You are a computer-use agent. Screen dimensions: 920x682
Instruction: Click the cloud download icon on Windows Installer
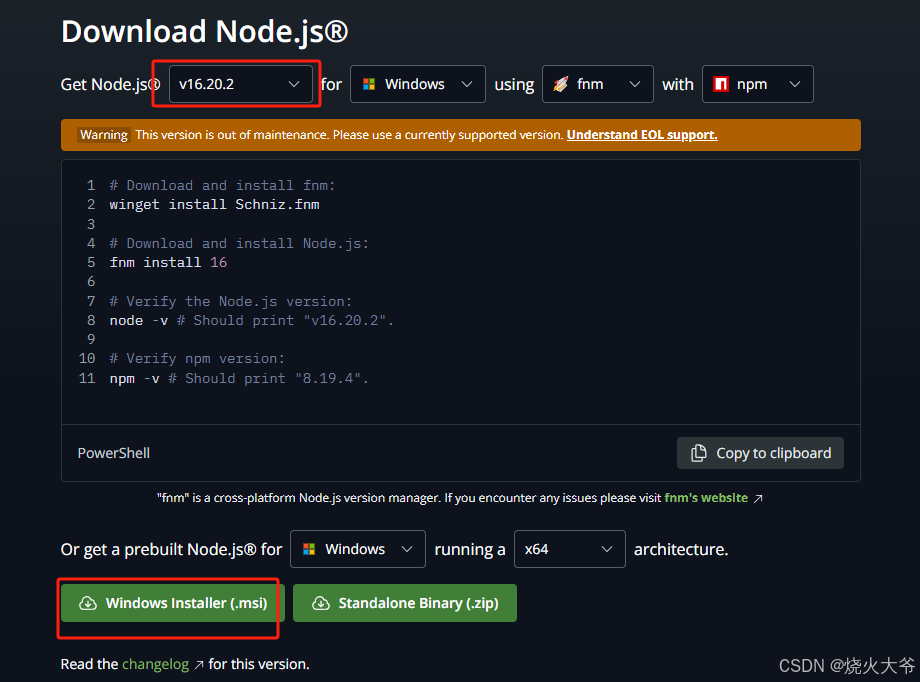point(88,603)
